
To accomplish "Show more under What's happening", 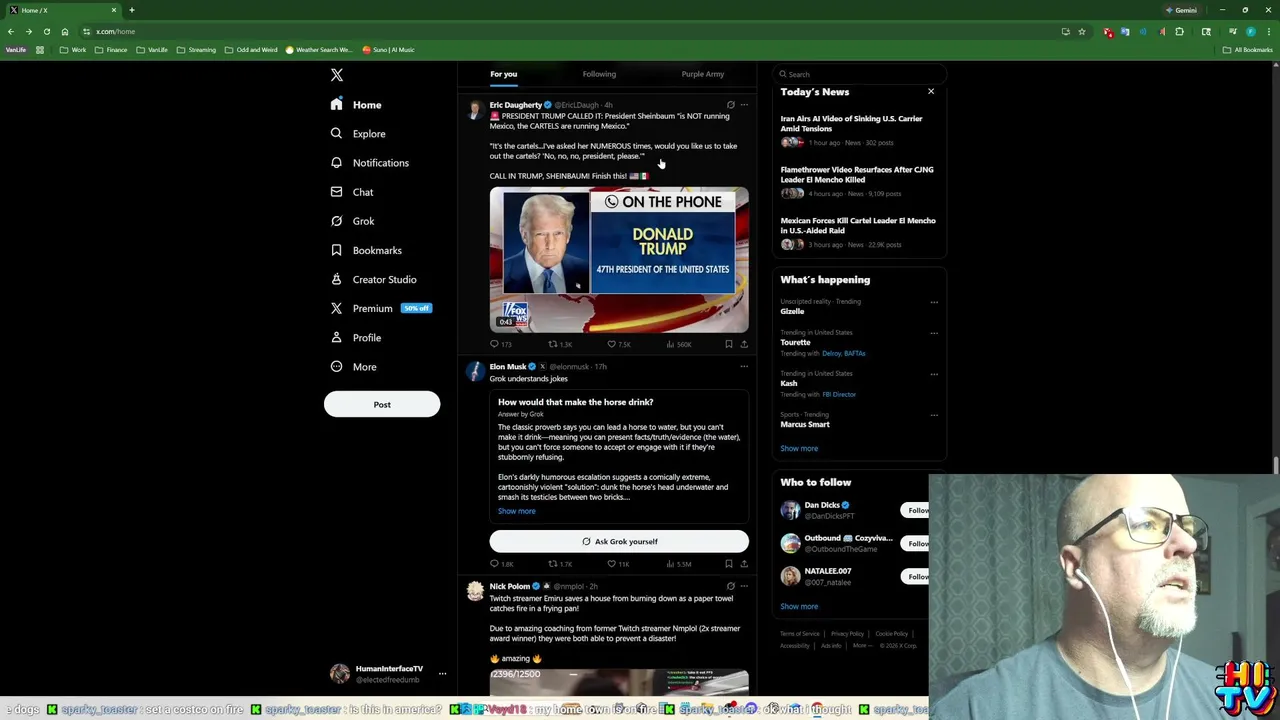I will [799, 449].
